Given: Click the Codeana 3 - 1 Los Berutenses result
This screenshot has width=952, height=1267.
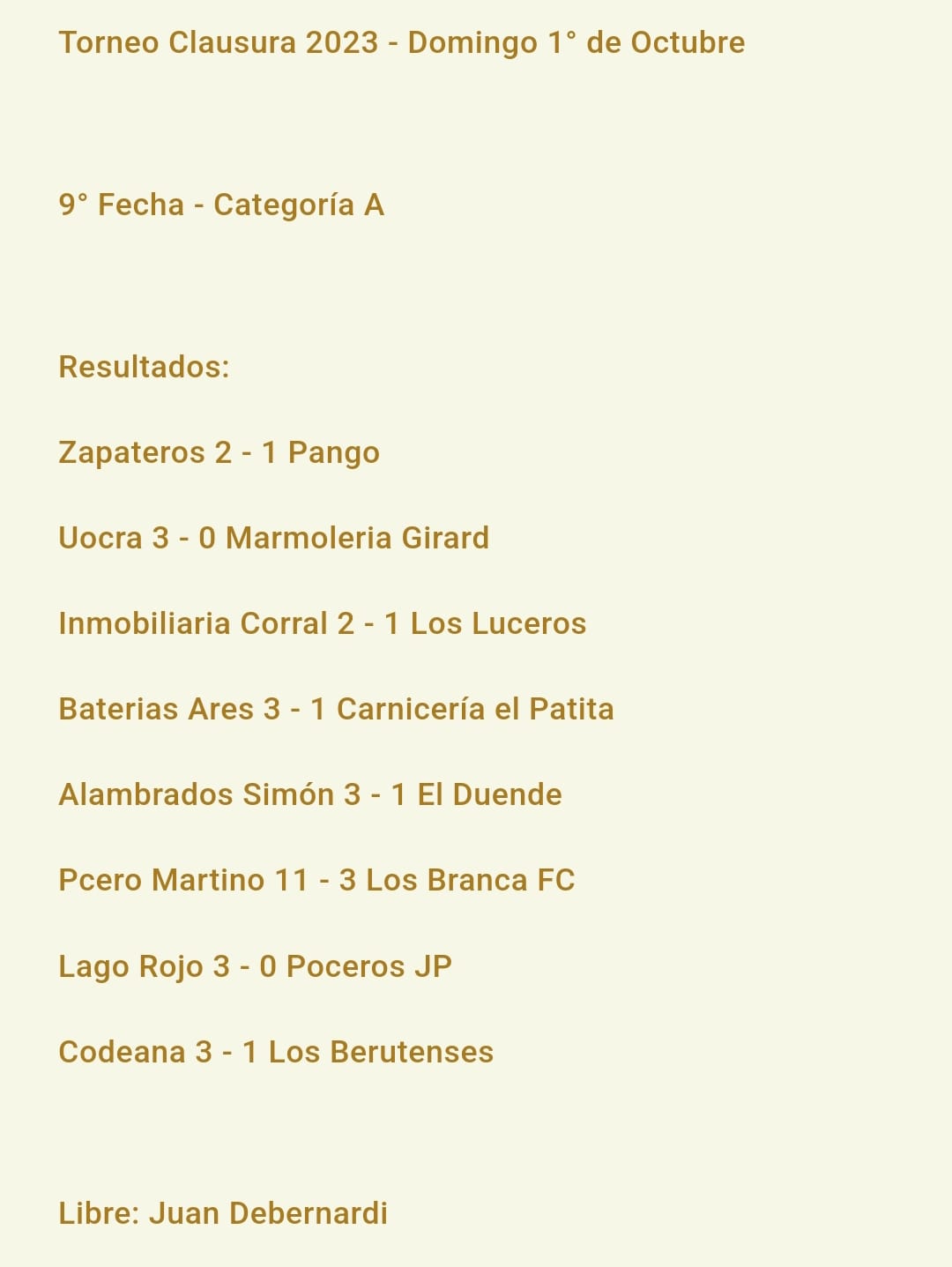Looking at the screenshot, I should pyautogui.click(x=276, y=1052).
